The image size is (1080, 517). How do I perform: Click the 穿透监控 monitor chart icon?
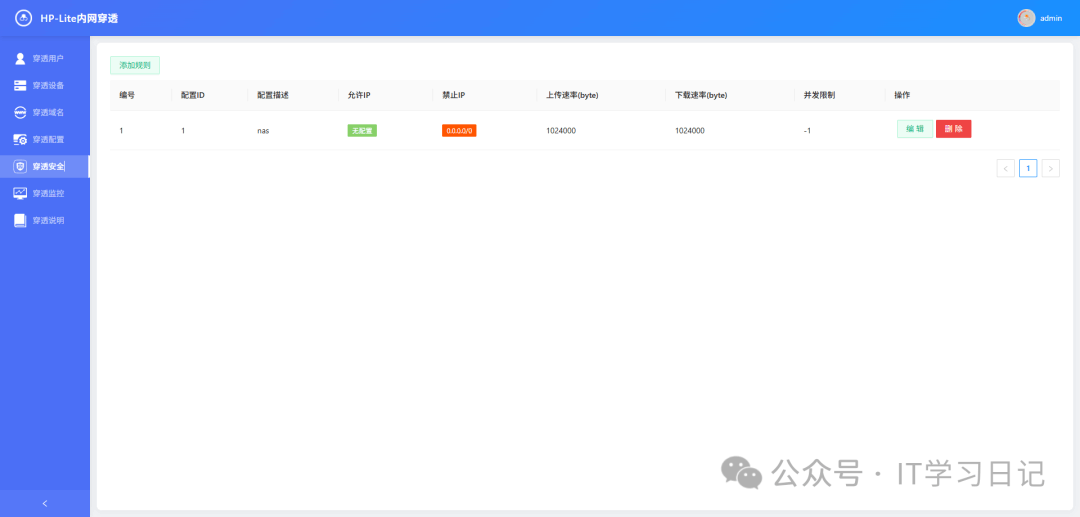click(x=20, y=193)
